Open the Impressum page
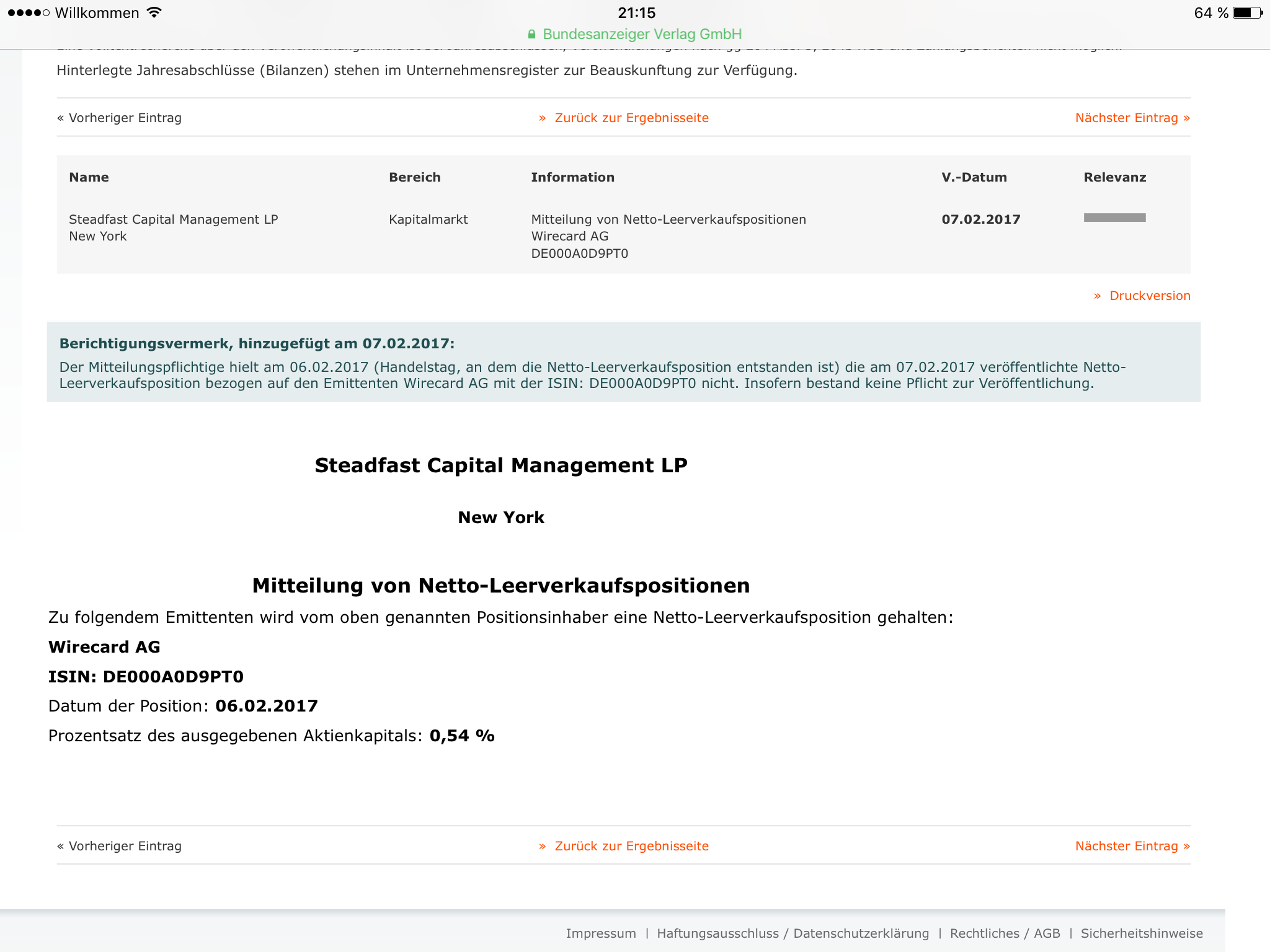Viewport: 1270px width, 952px height. [601, 933]
